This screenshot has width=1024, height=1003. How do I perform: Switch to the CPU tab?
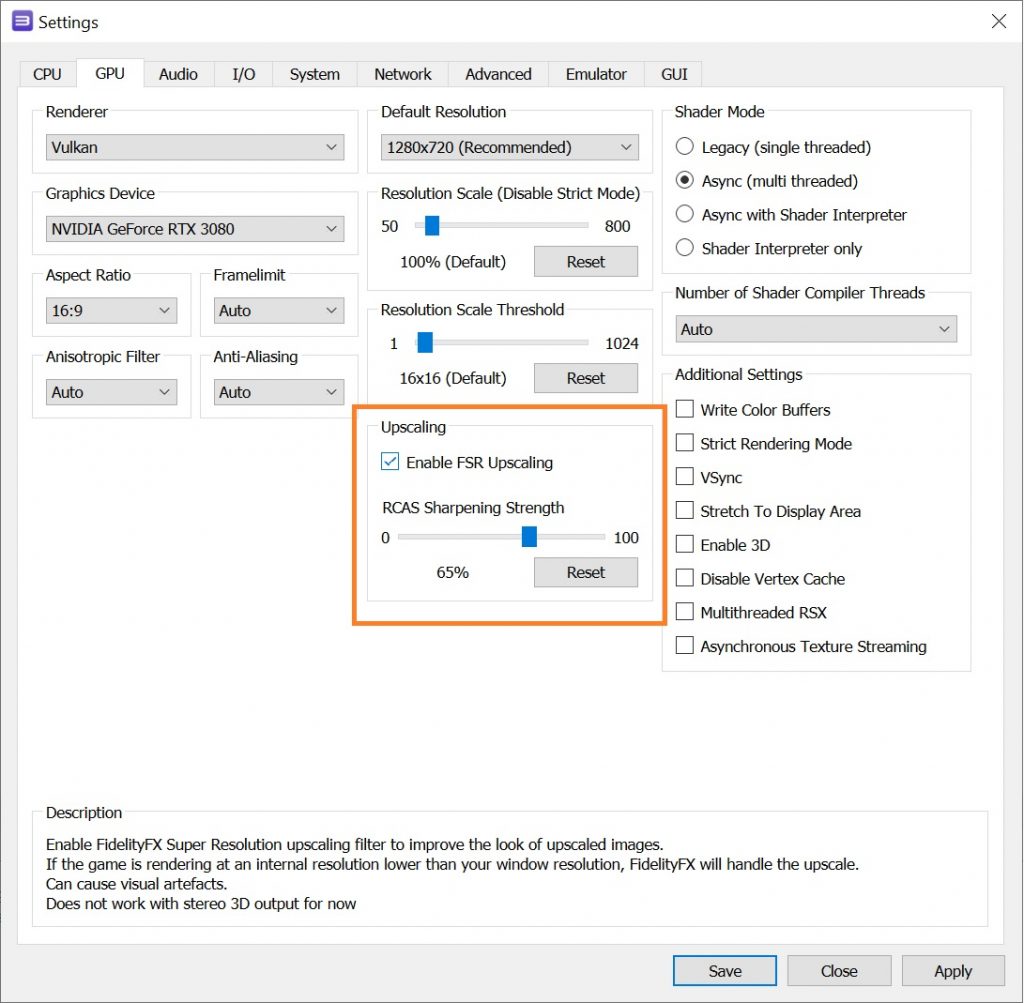coord(47,74)
